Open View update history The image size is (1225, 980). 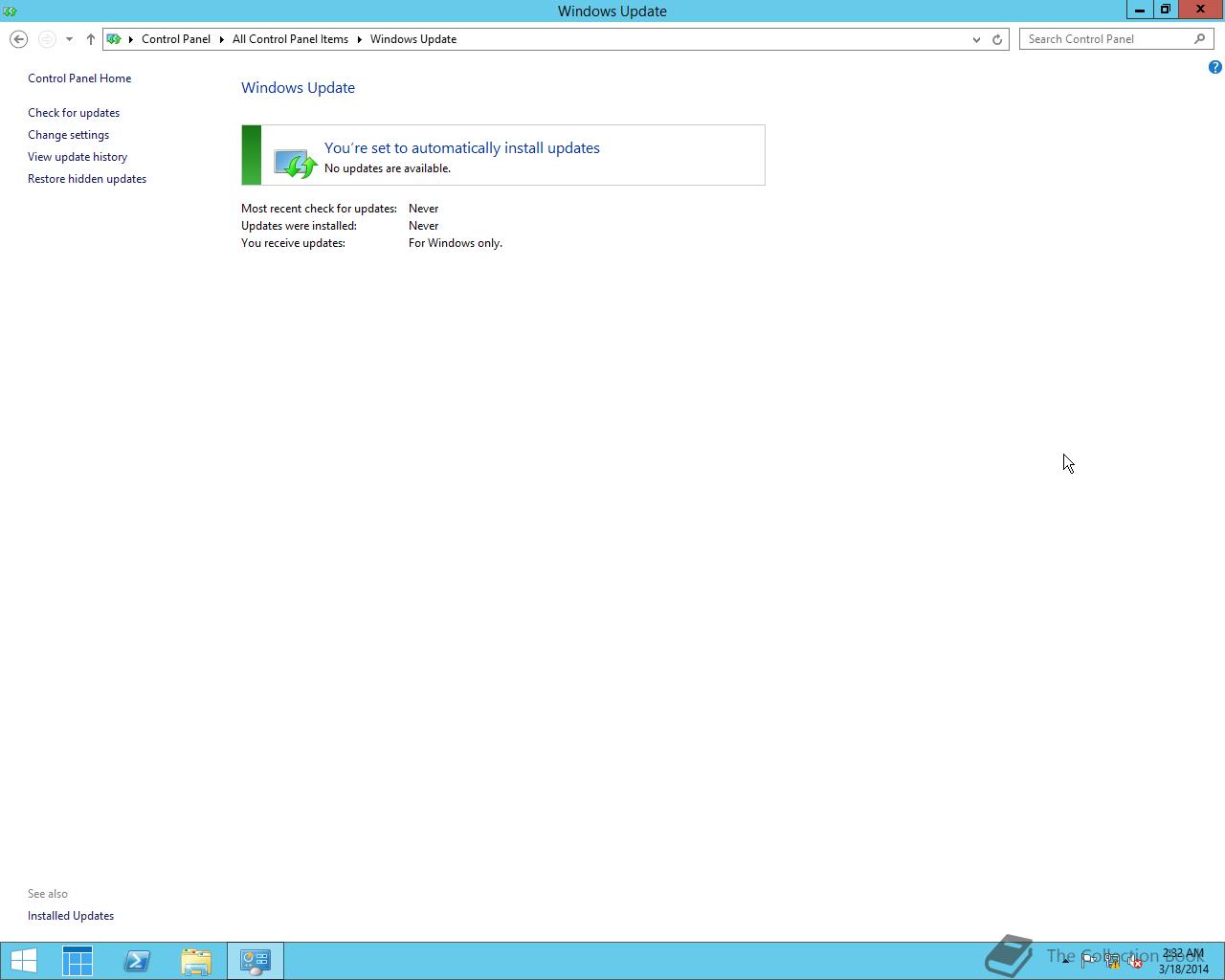click(78, 157)
